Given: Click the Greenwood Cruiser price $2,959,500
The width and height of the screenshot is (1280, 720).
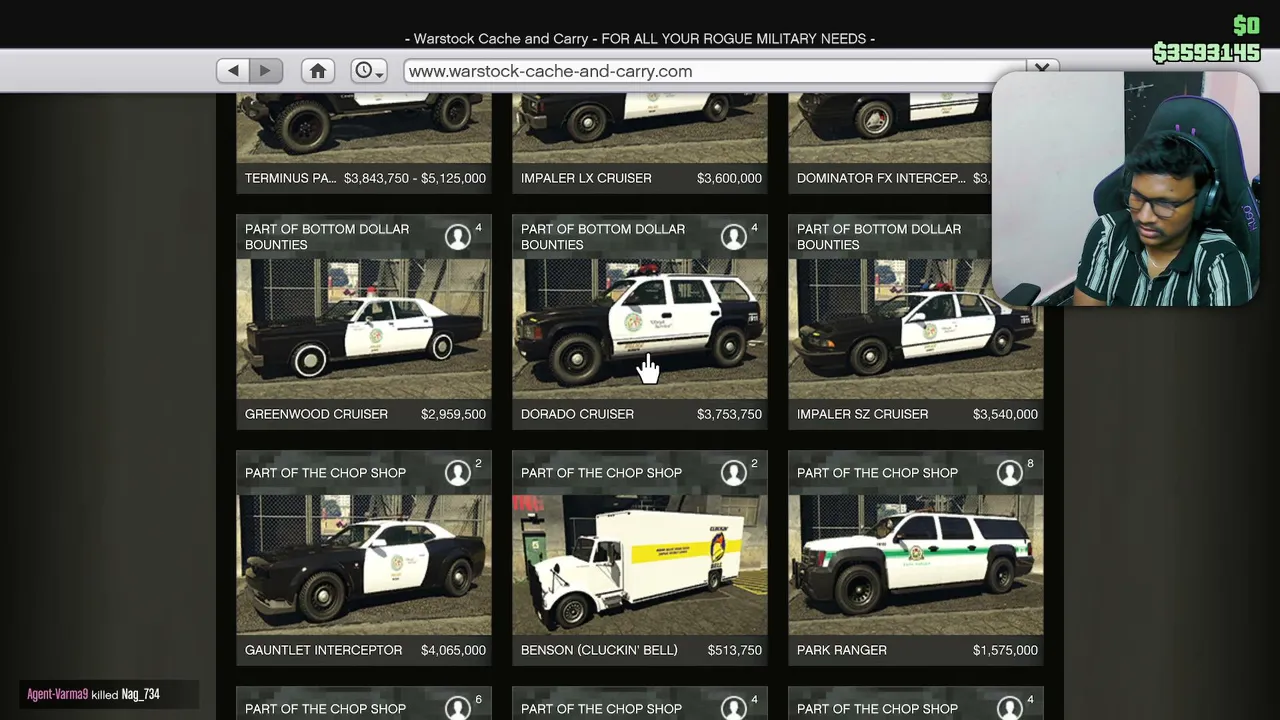Looking at the screenshot, I should [453, 414].
